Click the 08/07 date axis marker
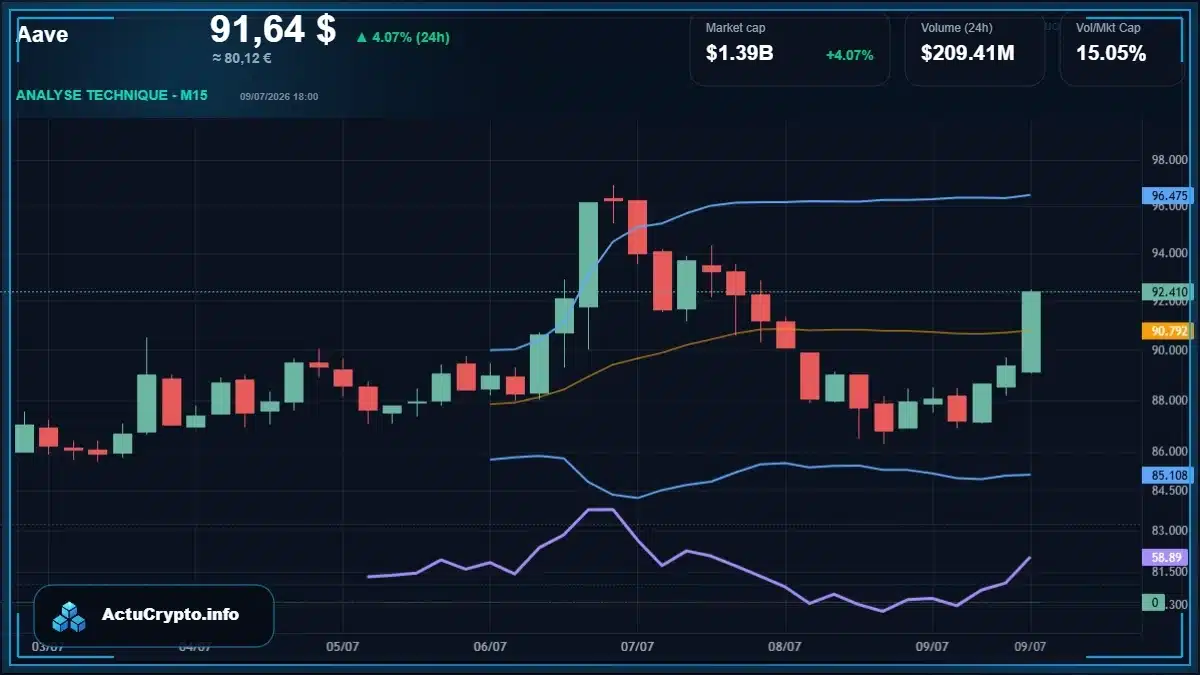 [x=785, y=646]
